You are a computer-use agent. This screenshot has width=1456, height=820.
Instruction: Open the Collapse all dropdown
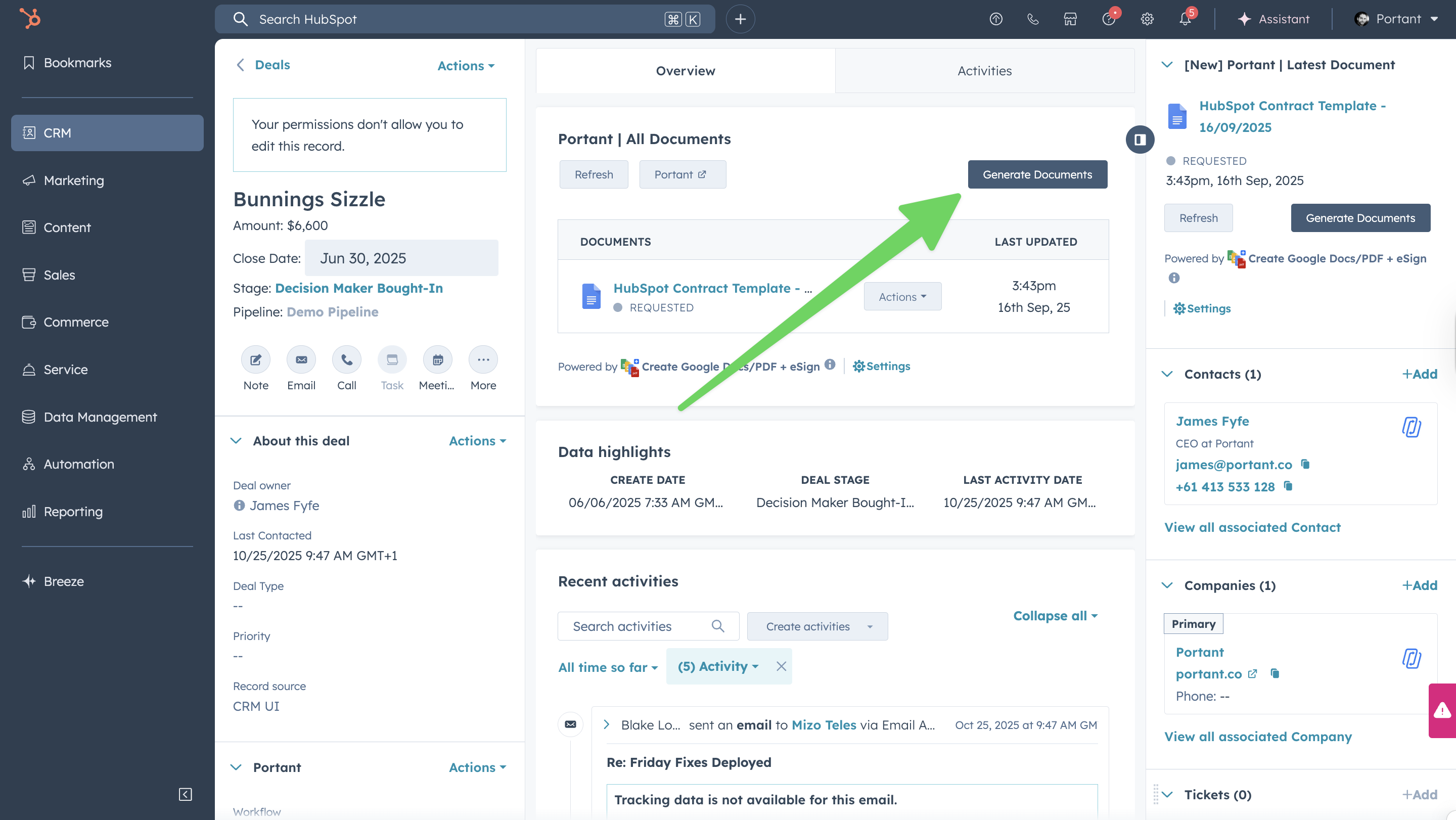pos(1055,615)
